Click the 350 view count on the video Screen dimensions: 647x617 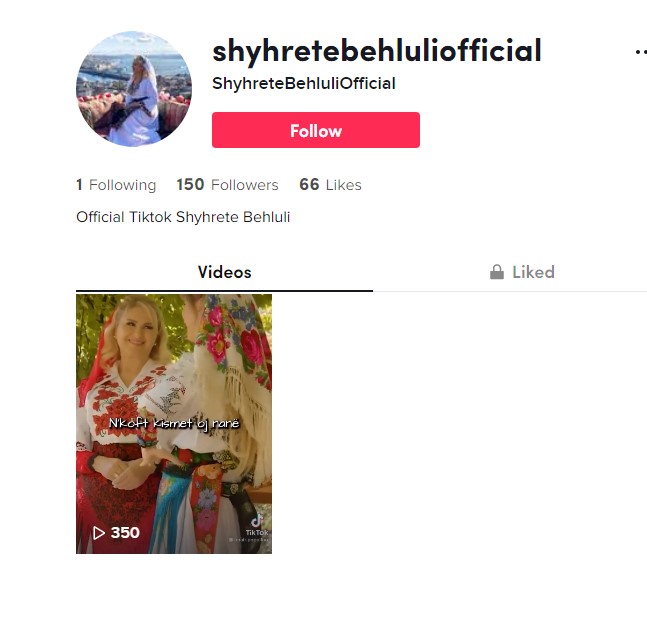[x=125, y=533]
